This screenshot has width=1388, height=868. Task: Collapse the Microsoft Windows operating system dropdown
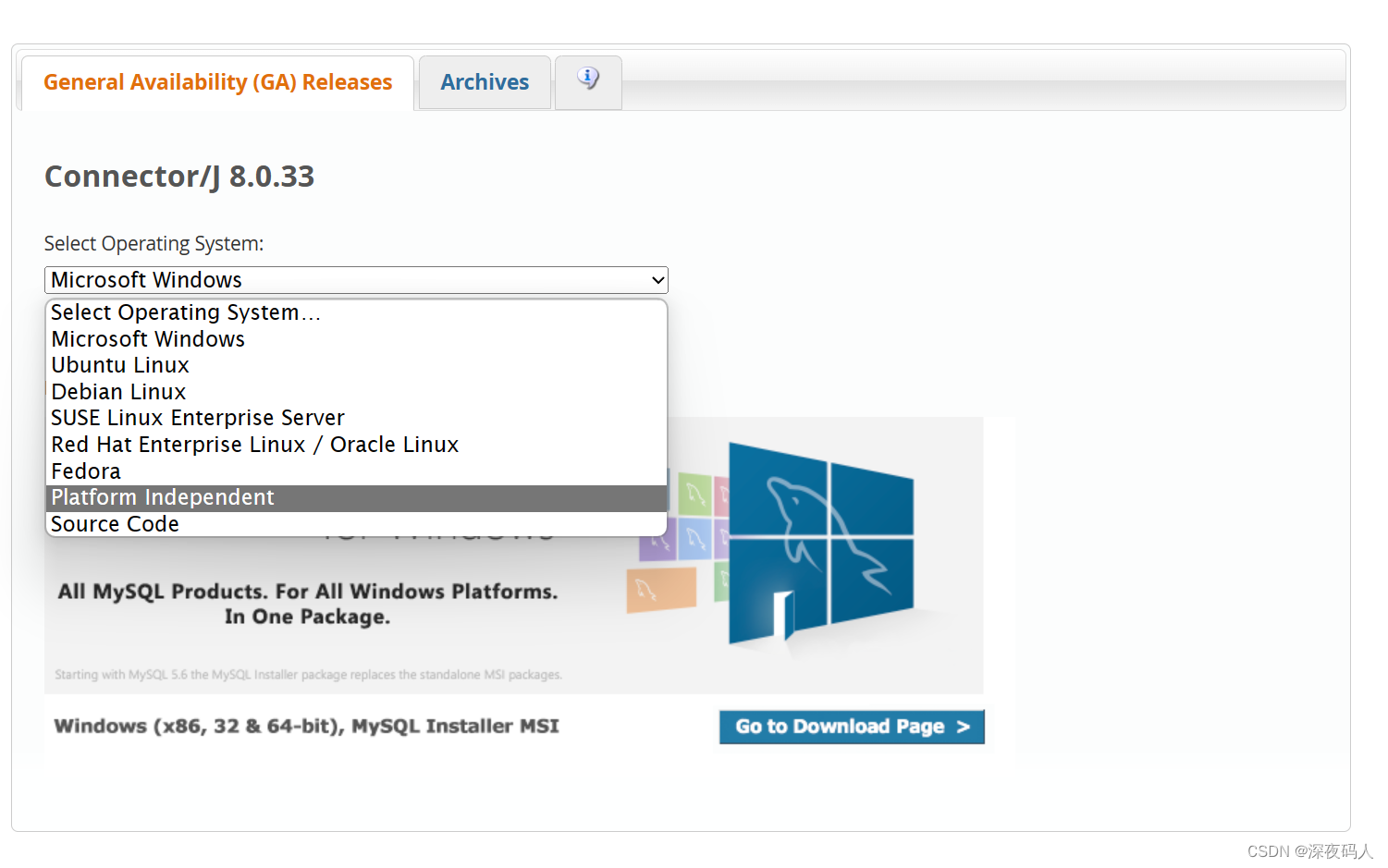[x=356, y=280]
